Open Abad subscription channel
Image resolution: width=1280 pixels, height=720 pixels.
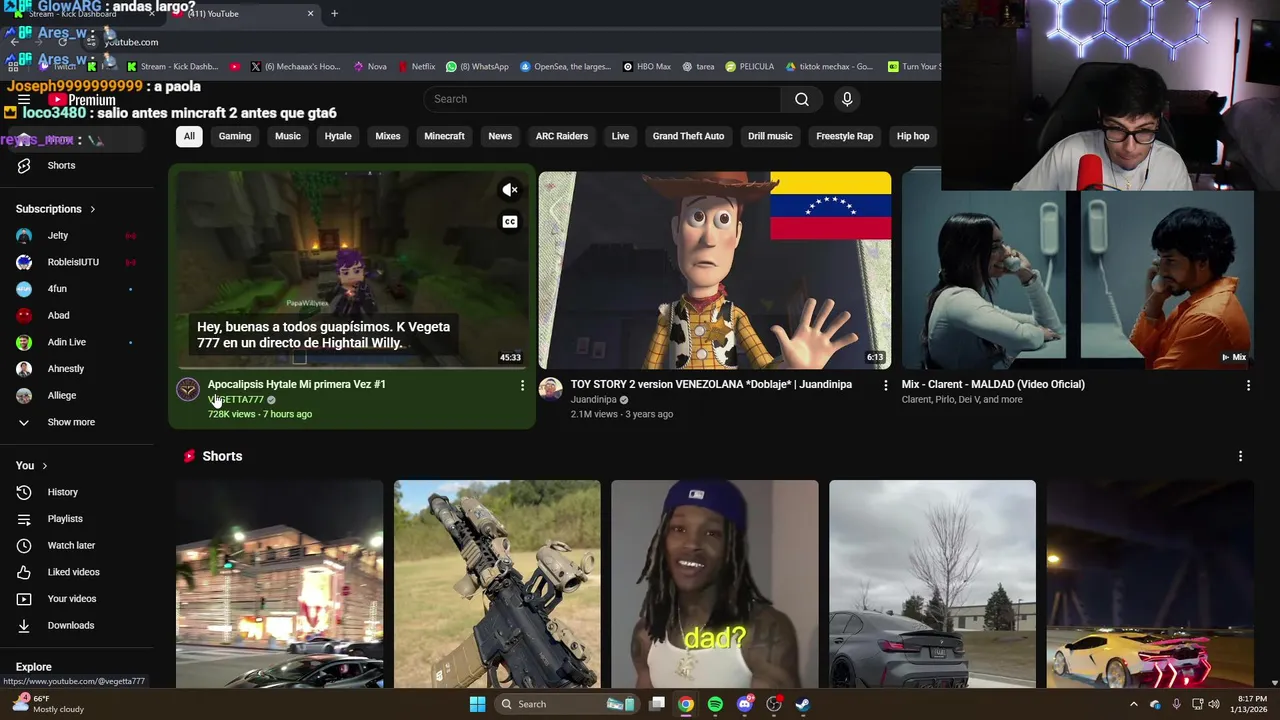point(58,316)
